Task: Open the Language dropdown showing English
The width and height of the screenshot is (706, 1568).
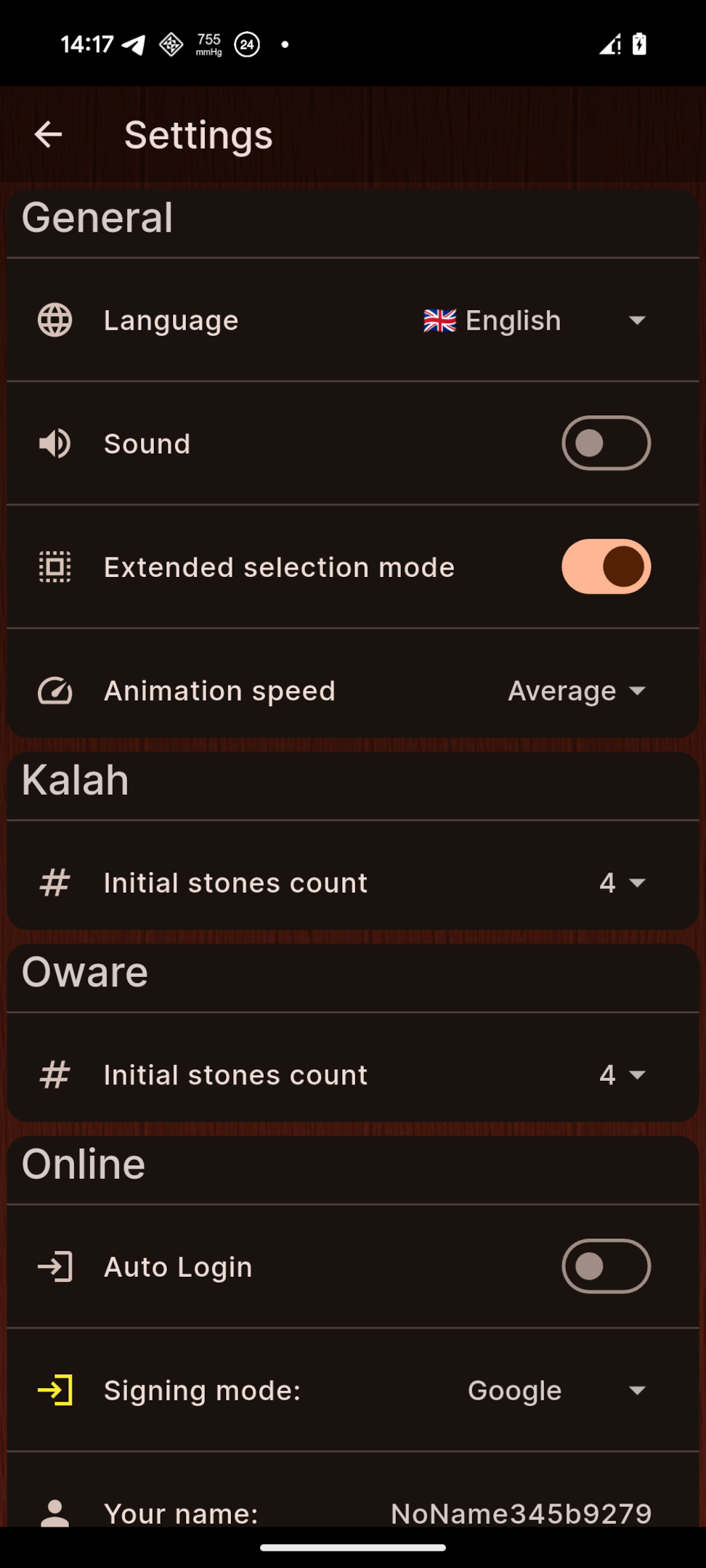Action: pyautogui.click(x=535, y=320)
